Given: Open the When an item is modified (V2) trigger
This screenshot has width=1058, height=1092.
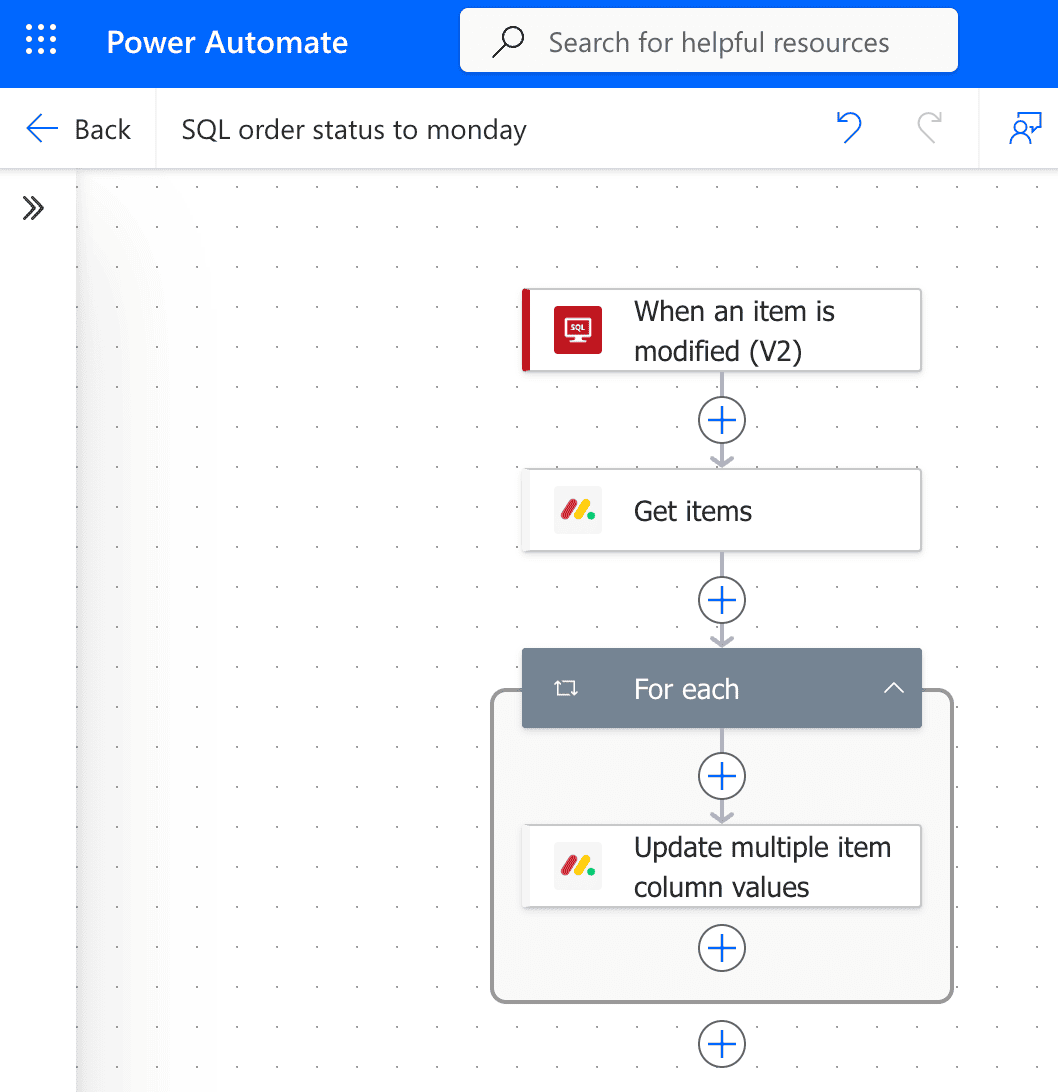Looking at the screenshot, I should 722,330.
